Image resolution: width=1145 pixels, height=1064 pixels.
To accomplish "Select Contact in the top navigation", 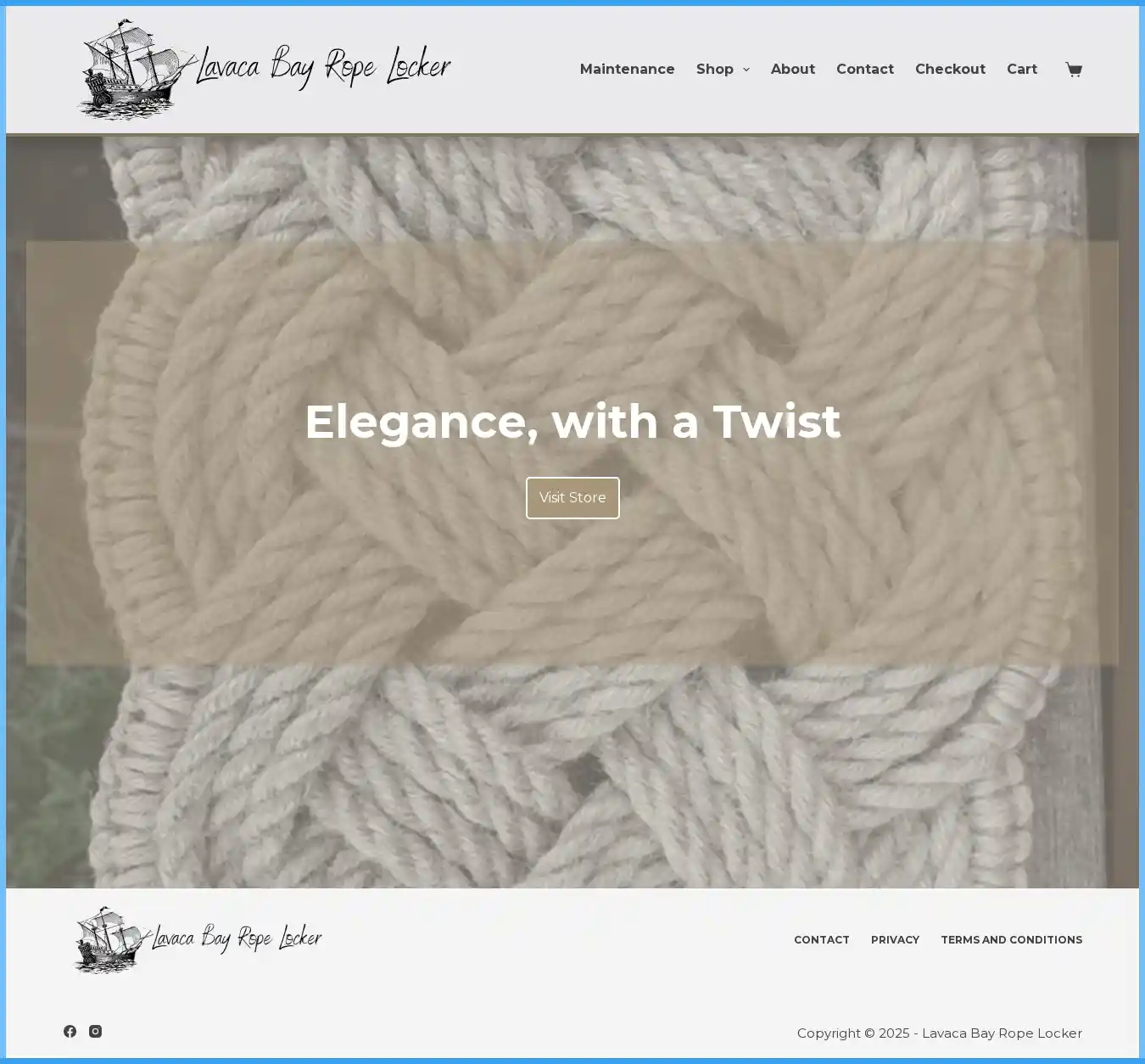I will pos(864,70).
